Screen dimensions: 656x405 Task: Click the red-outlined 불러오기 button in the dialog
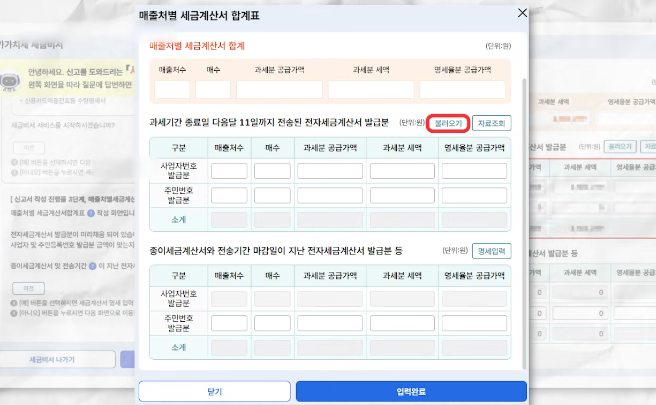[448, 123]
